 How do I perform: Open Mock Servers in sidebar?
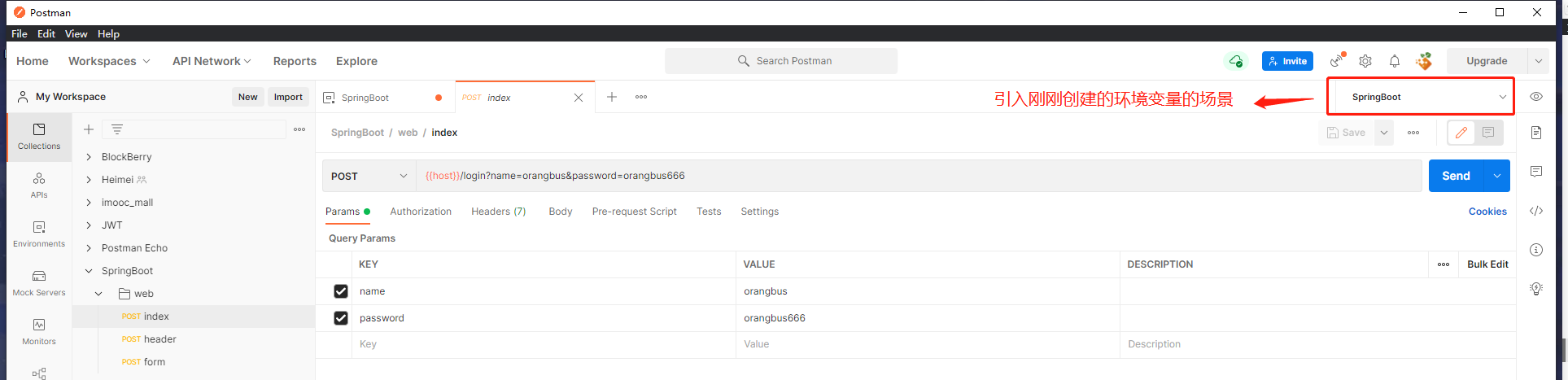click(x=39, y=282)
